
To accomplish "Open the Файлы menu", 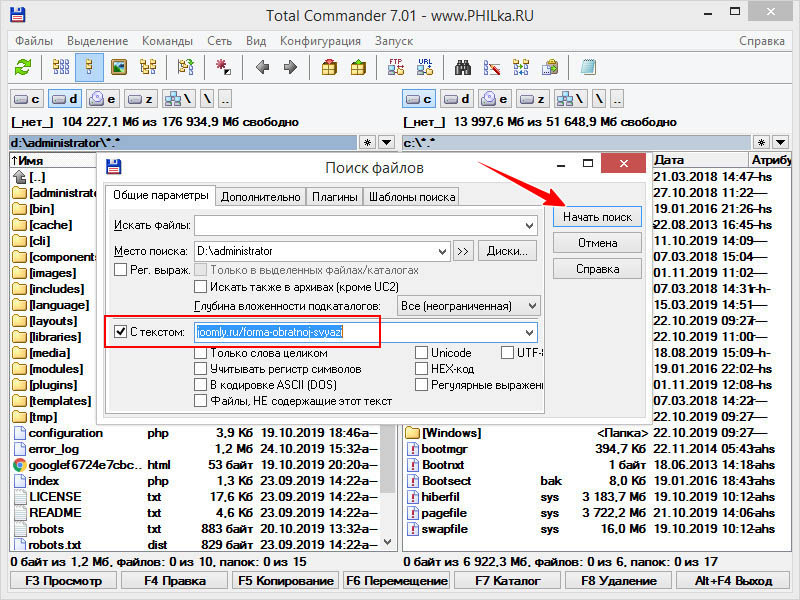I will pyautogui.click(x=34, y=41).
